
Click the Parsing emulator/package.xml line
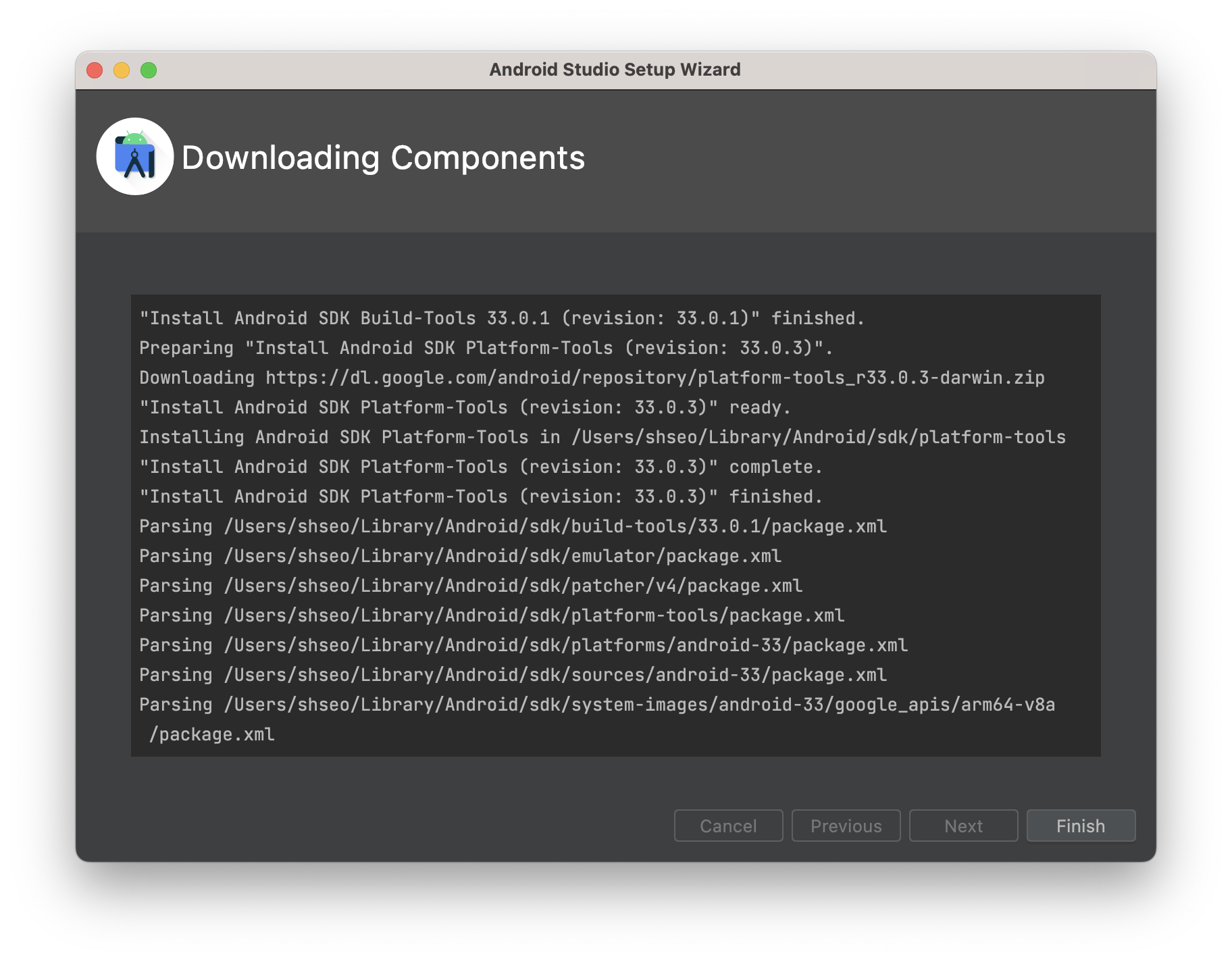tap(461, 556)
